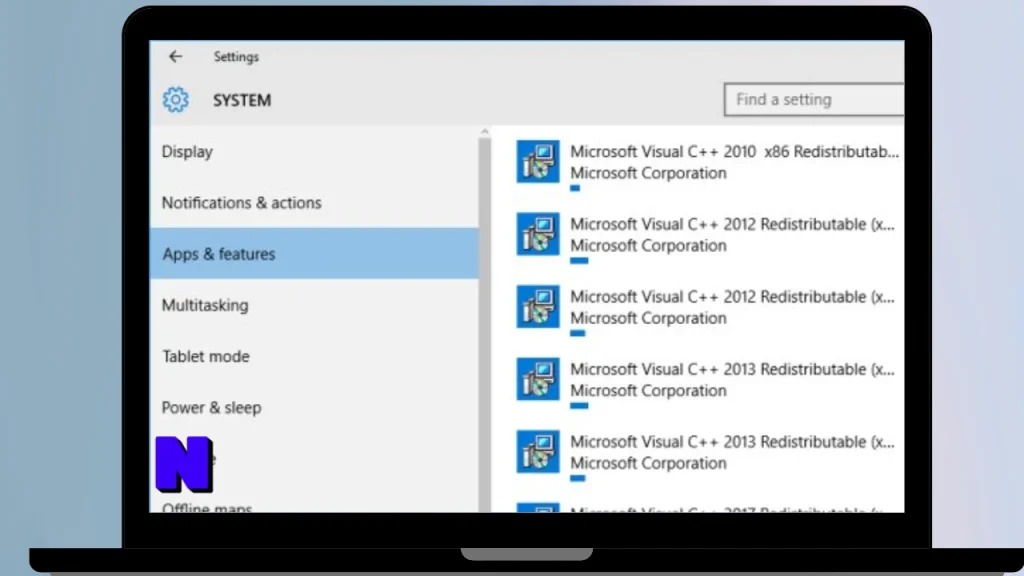
Task: Open the Multitasking settings page
Action: [313, 305]
